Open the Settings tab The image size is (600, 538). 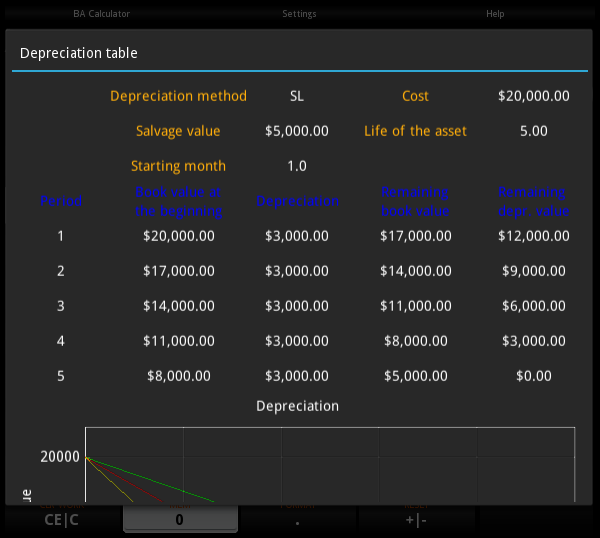click(x=299, y=14)
